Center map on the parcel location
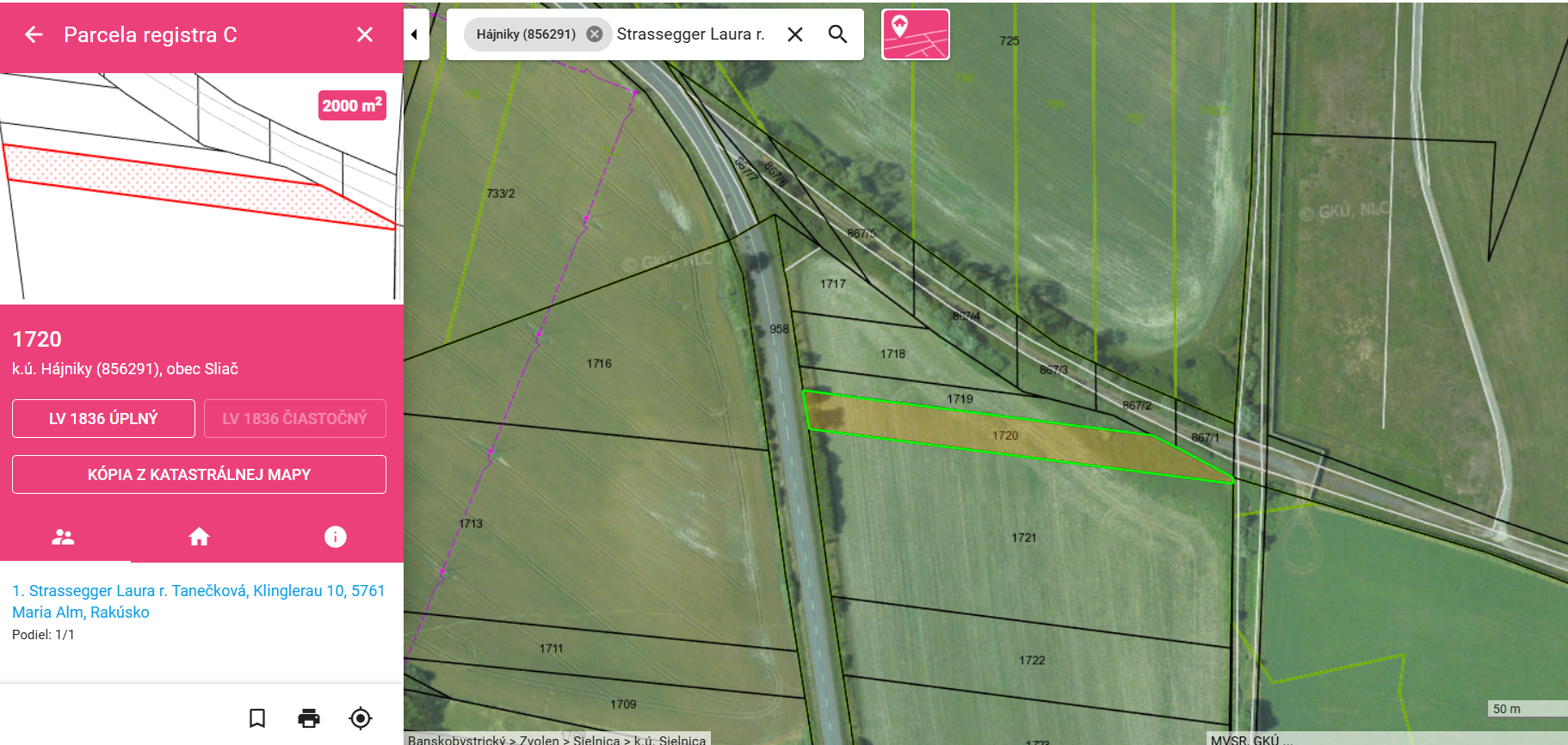Viewport: 1568px width, 745px height. 361,717
